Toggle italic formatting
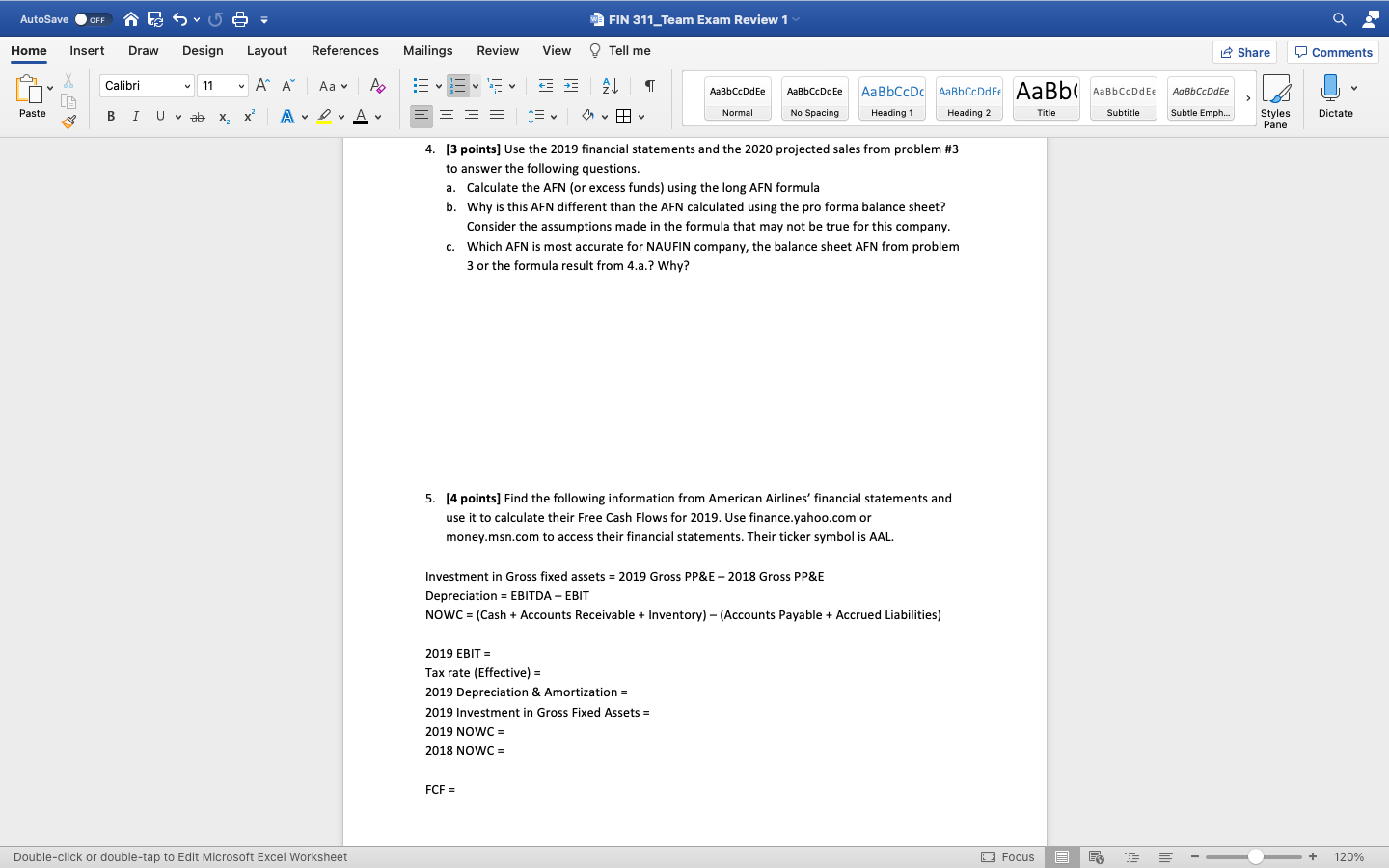 pyautogui.click(x=136, y=116)
